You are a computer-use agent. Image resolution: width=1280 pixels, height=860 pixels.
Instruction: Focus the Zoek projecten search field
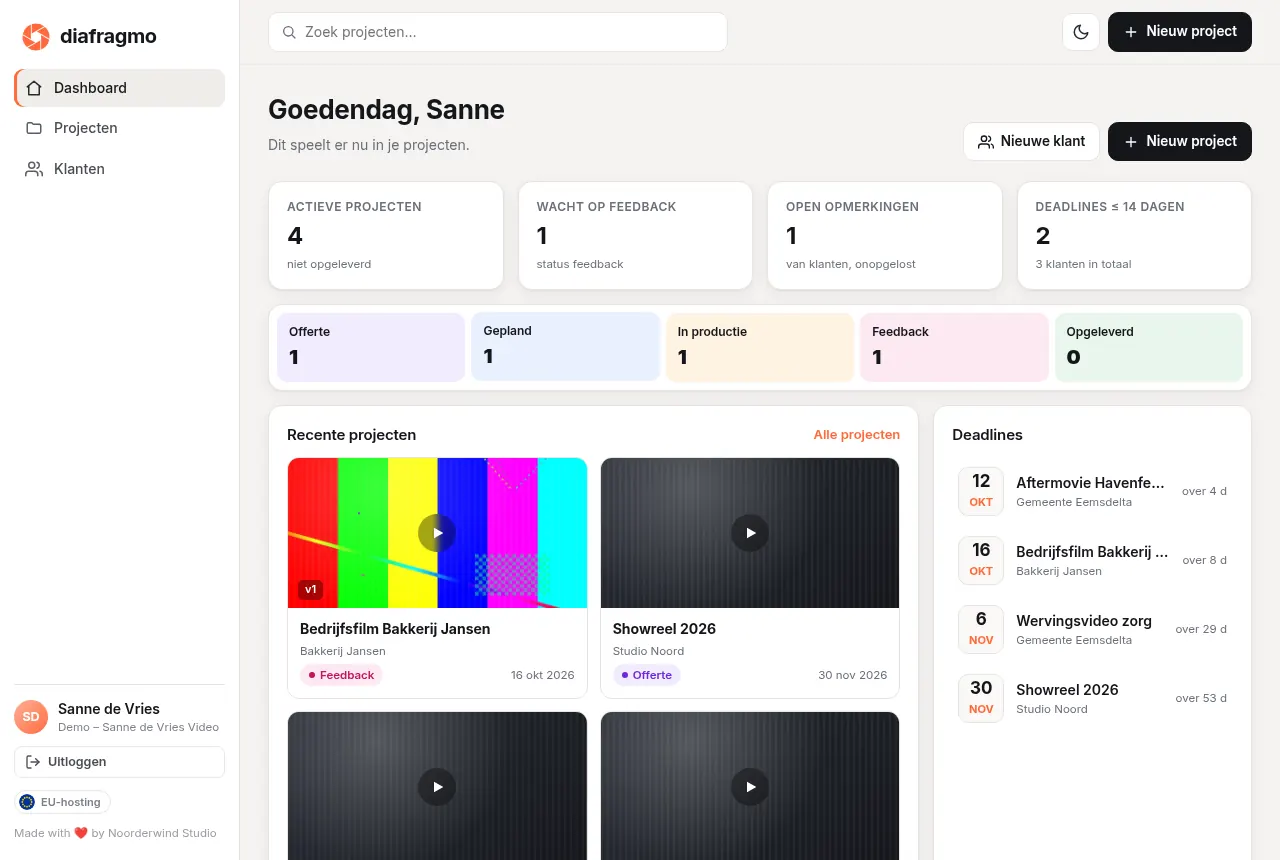(x=498, y=32)
